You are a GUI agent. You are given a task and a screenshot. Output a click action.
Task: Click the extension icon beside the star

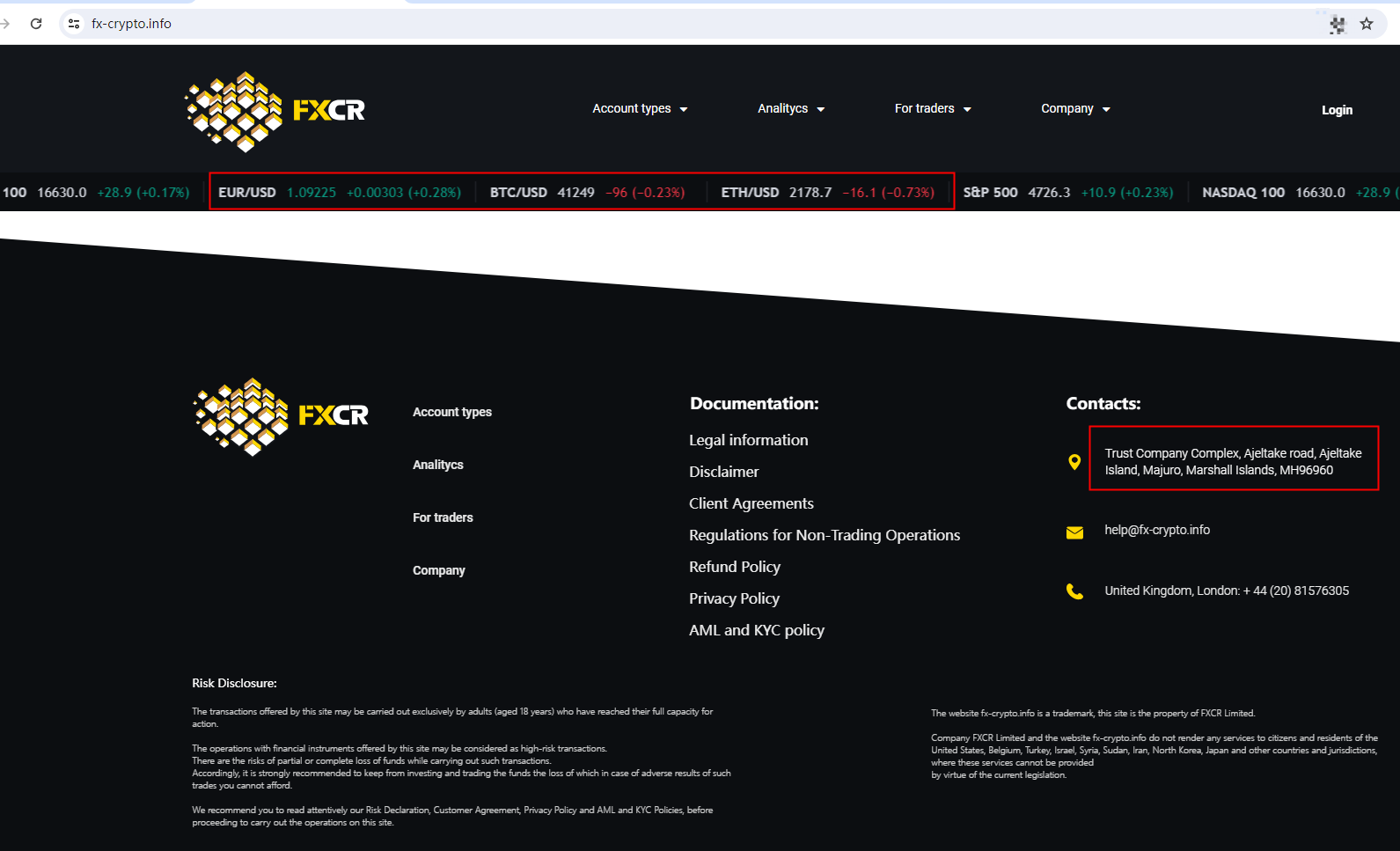click(x=1338, y=25)
